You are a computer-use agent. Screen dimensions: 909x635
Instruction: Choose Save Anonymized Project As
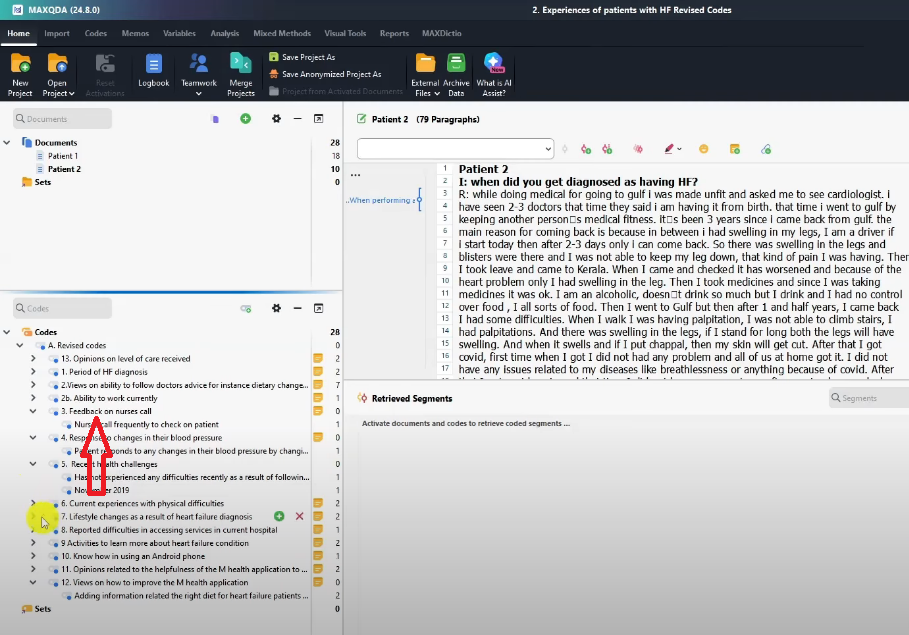click(x=325, y=74)
